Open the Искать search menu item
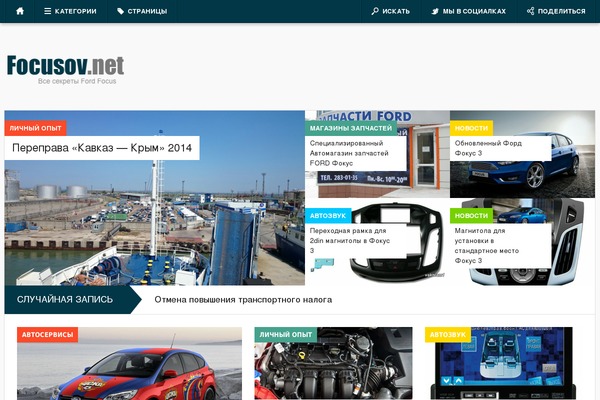Viewport: 600px width, 400px height. [390, 11]
